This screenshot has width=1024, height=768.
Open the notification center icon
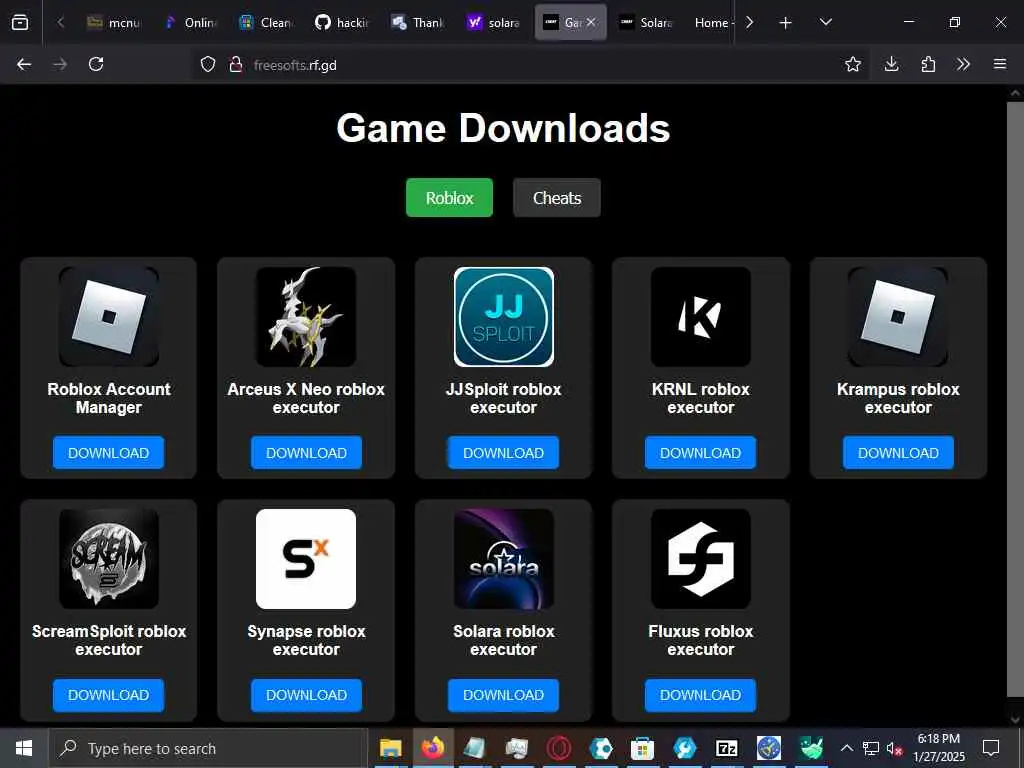tap(991, 748)
